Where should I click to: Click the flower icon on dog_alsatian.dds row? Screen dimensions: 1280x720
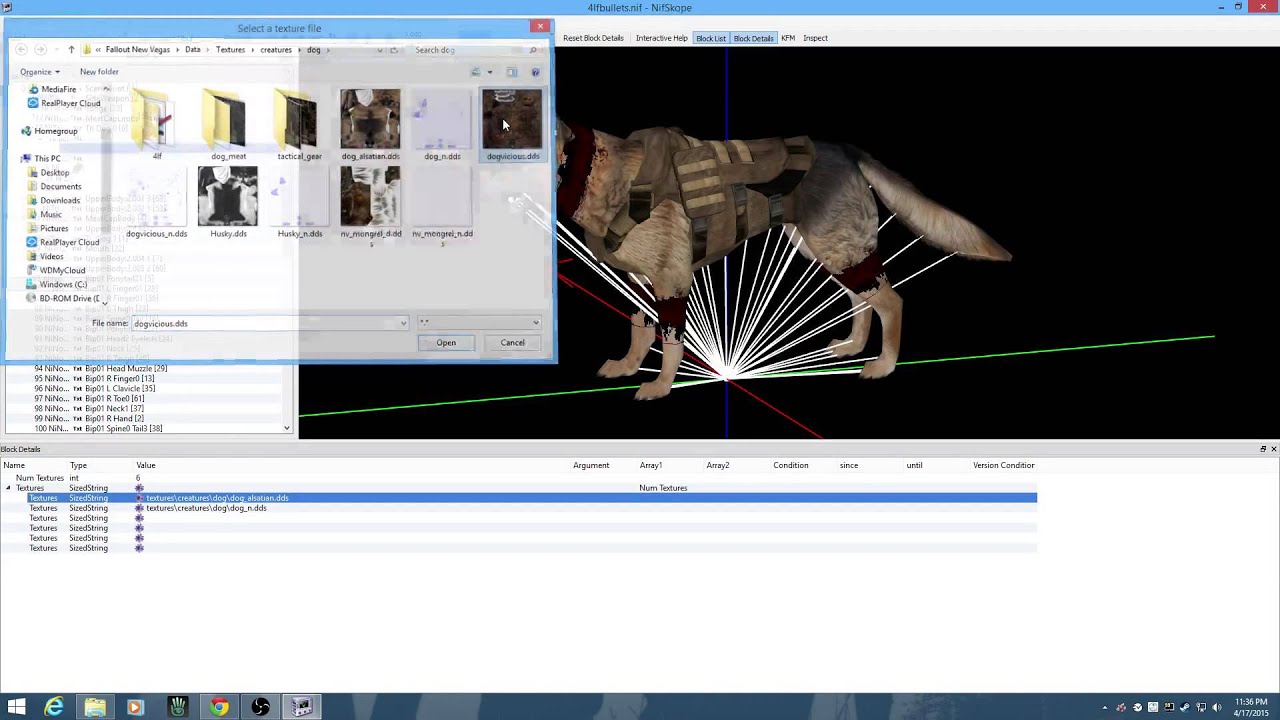pos(139,498)
